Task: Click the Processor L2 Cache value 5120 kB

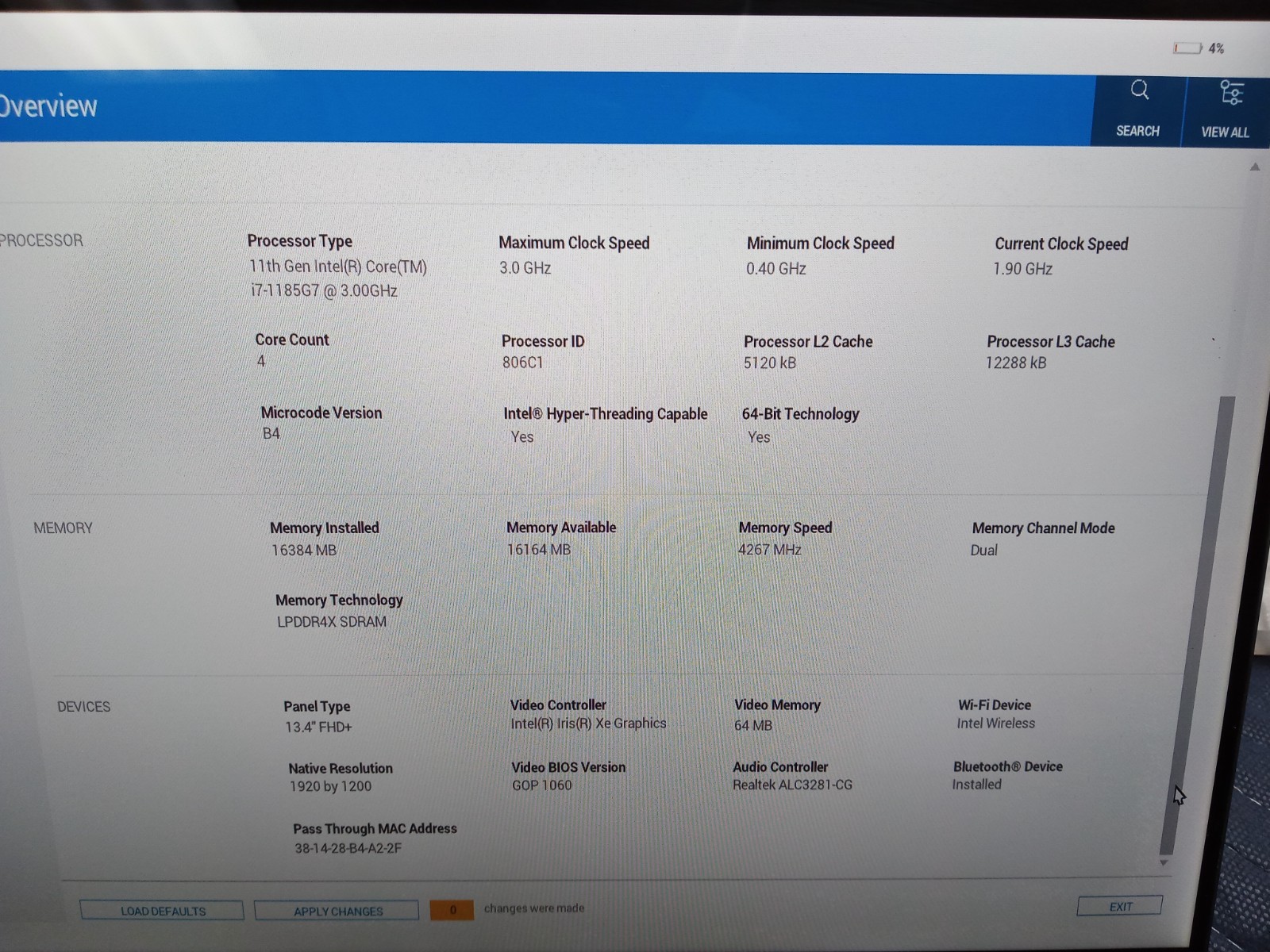Action: coord(769,363)
